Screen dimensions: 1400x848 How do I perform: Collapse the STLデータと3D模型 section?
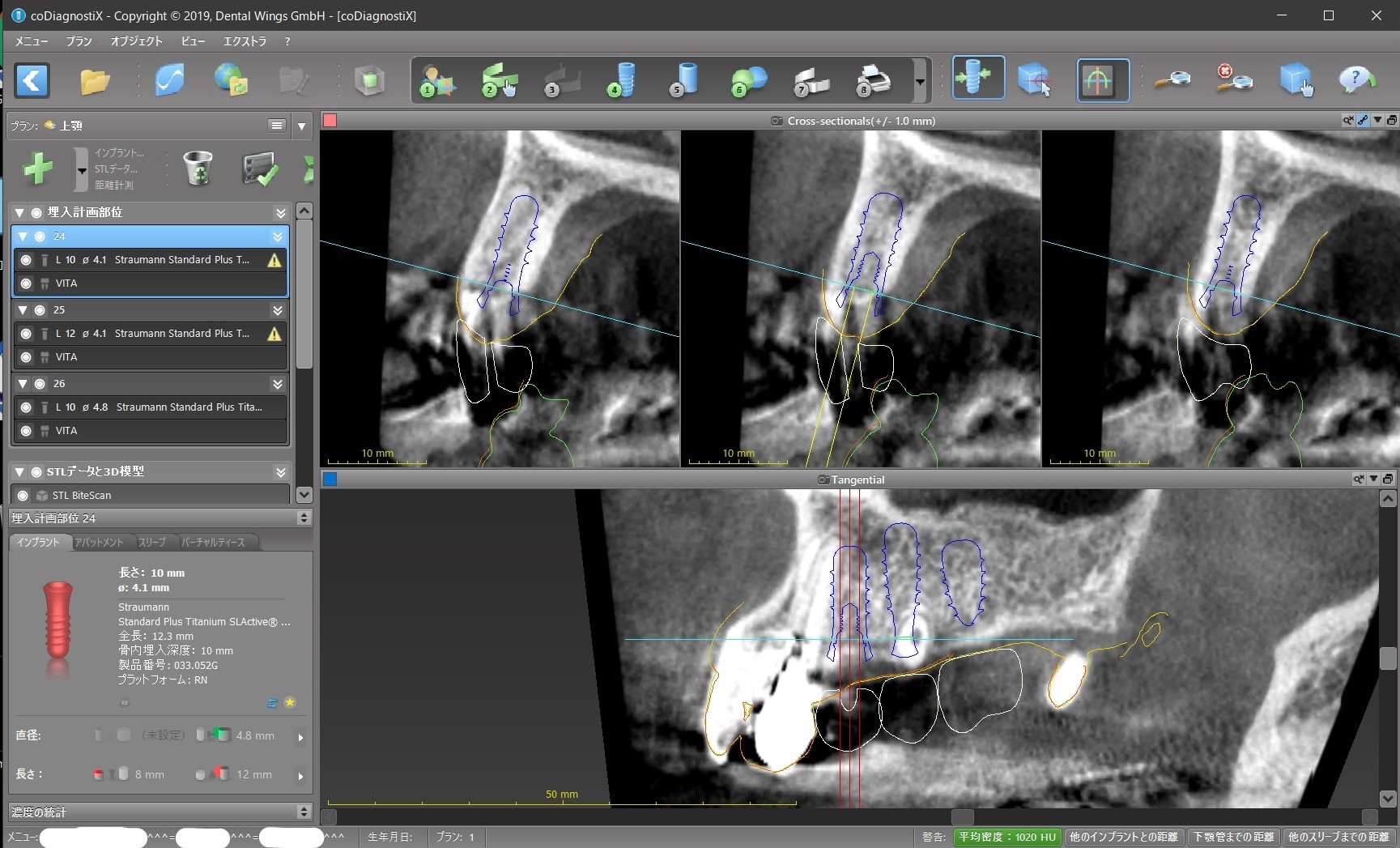coord(19,471)
